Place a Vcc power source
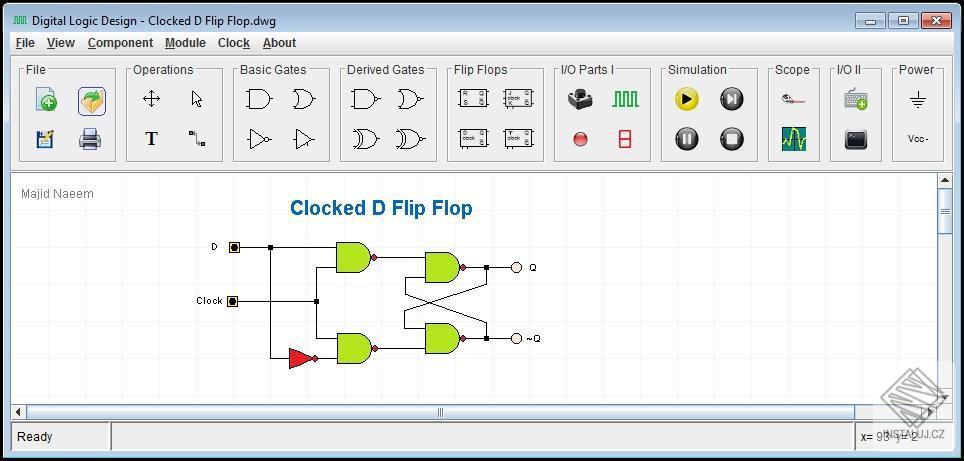Image resolution: width=964 pixels, height=461 pixels. [917, 139]
